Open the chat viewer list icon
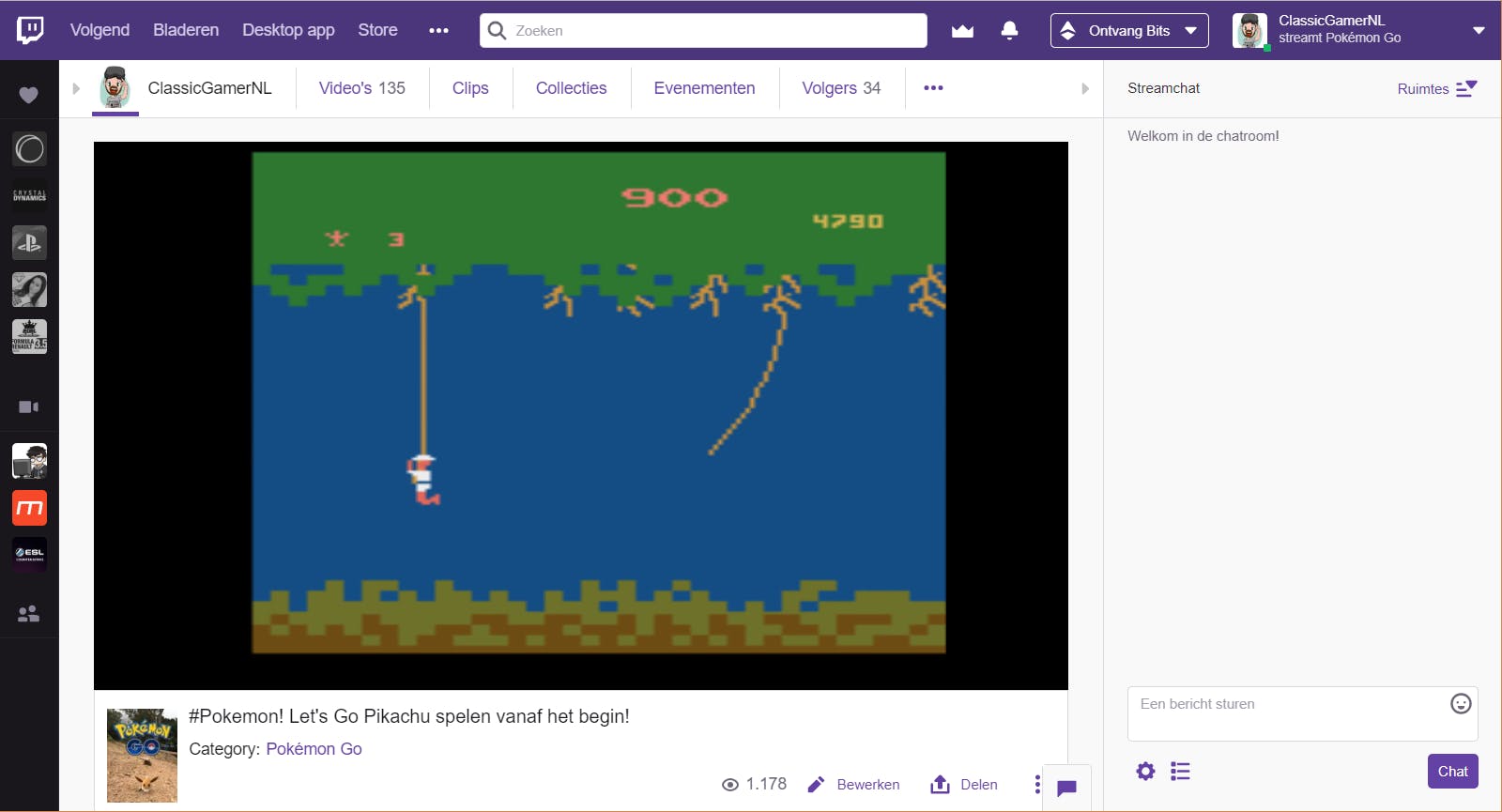Viewport: 1502px width, 812px height. click(1181, 772)
